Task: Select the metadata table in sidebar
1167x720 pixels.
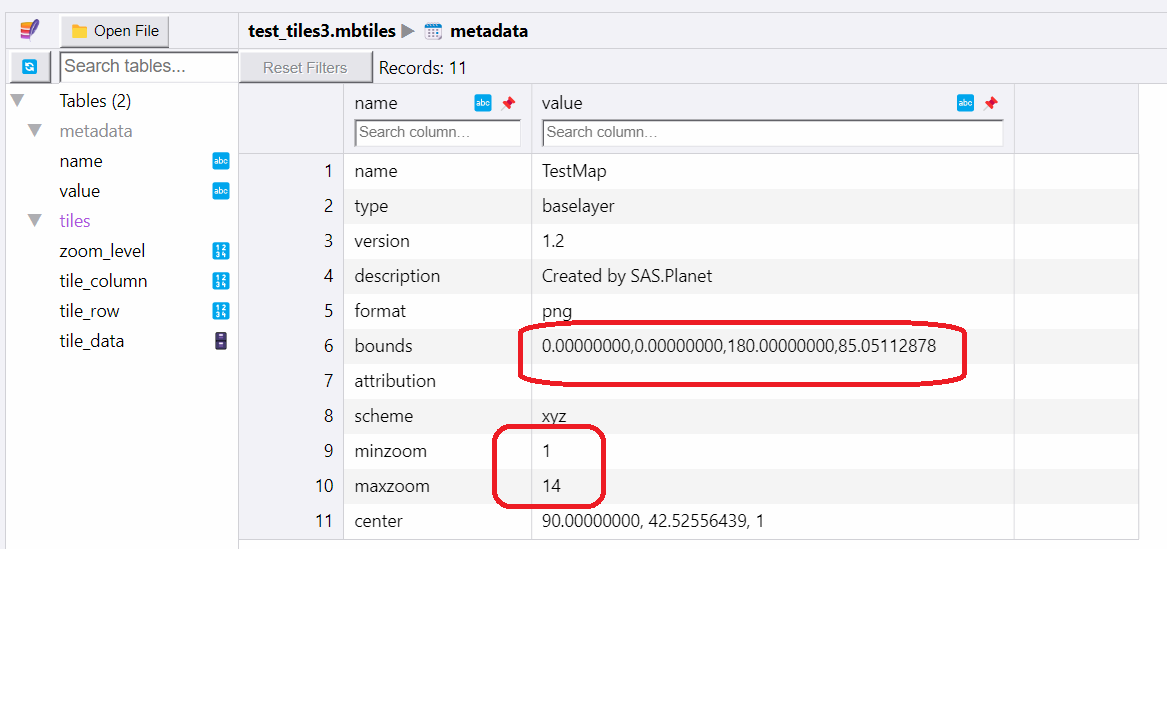Action: coord(96,131)
